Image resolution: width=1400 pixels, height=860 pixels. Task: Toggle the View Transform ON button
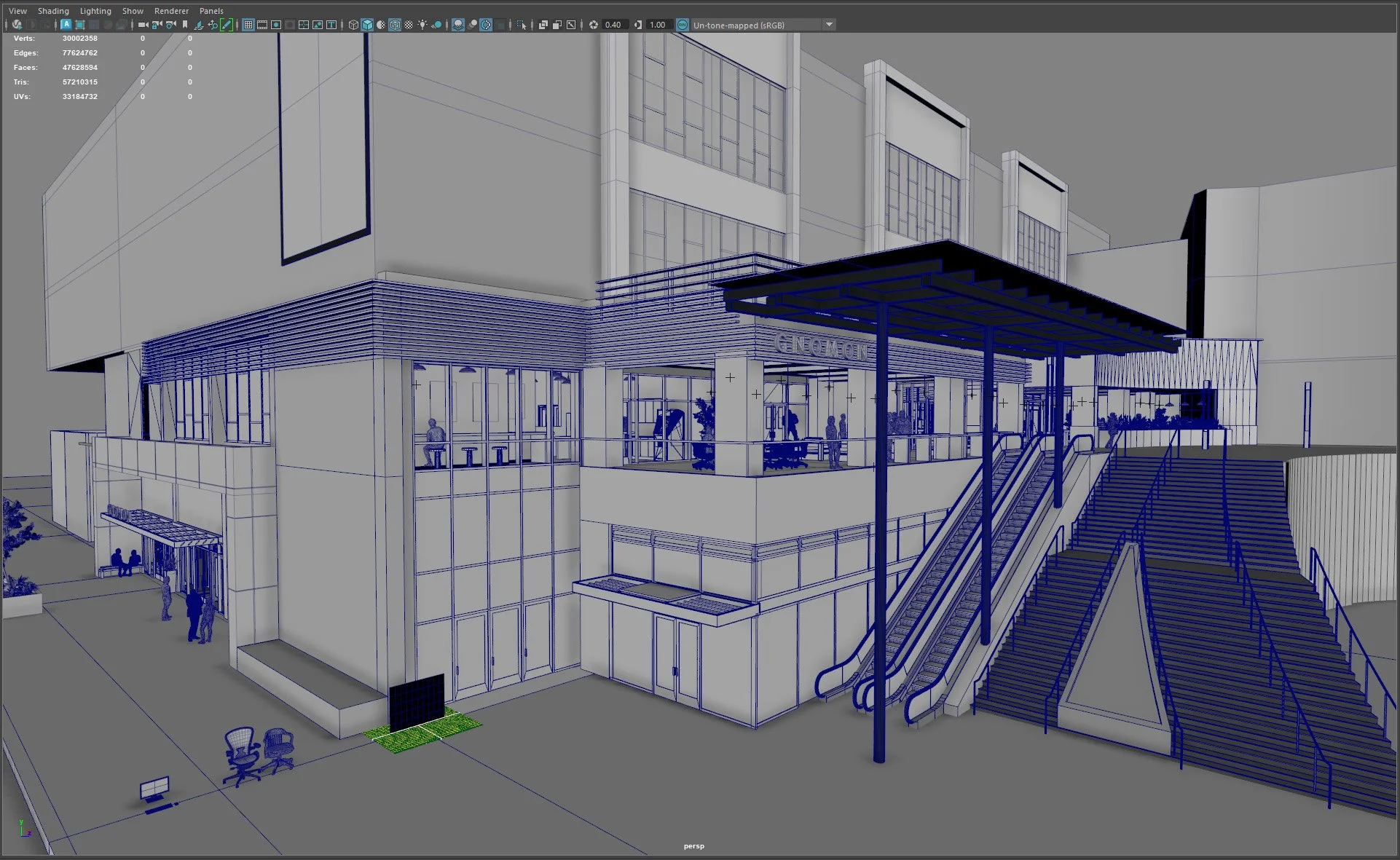click(x=683, y=25)
